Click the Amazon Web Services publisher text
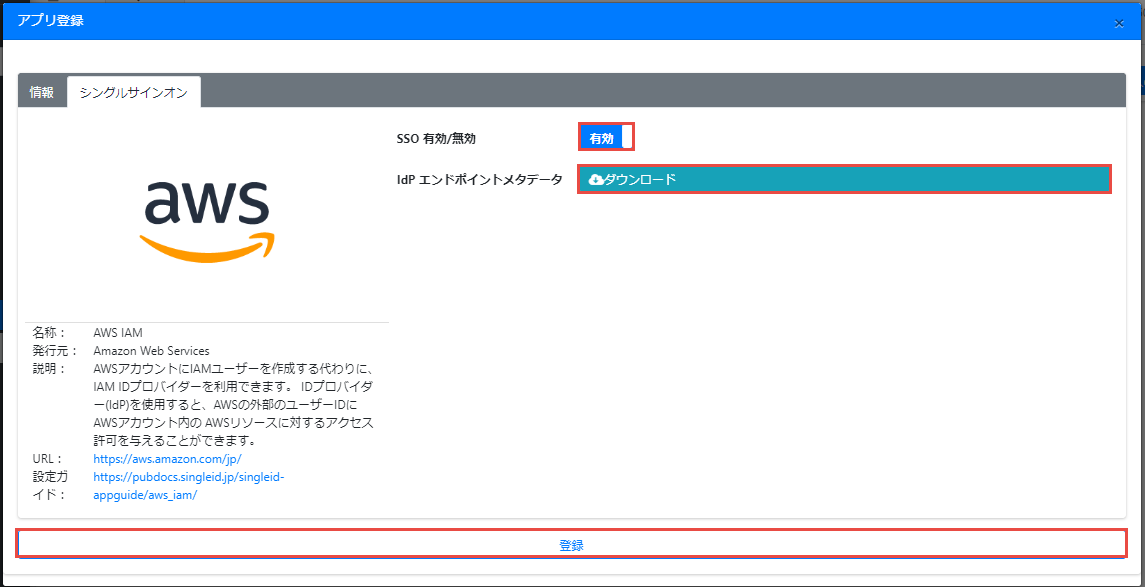 [151, 351]
